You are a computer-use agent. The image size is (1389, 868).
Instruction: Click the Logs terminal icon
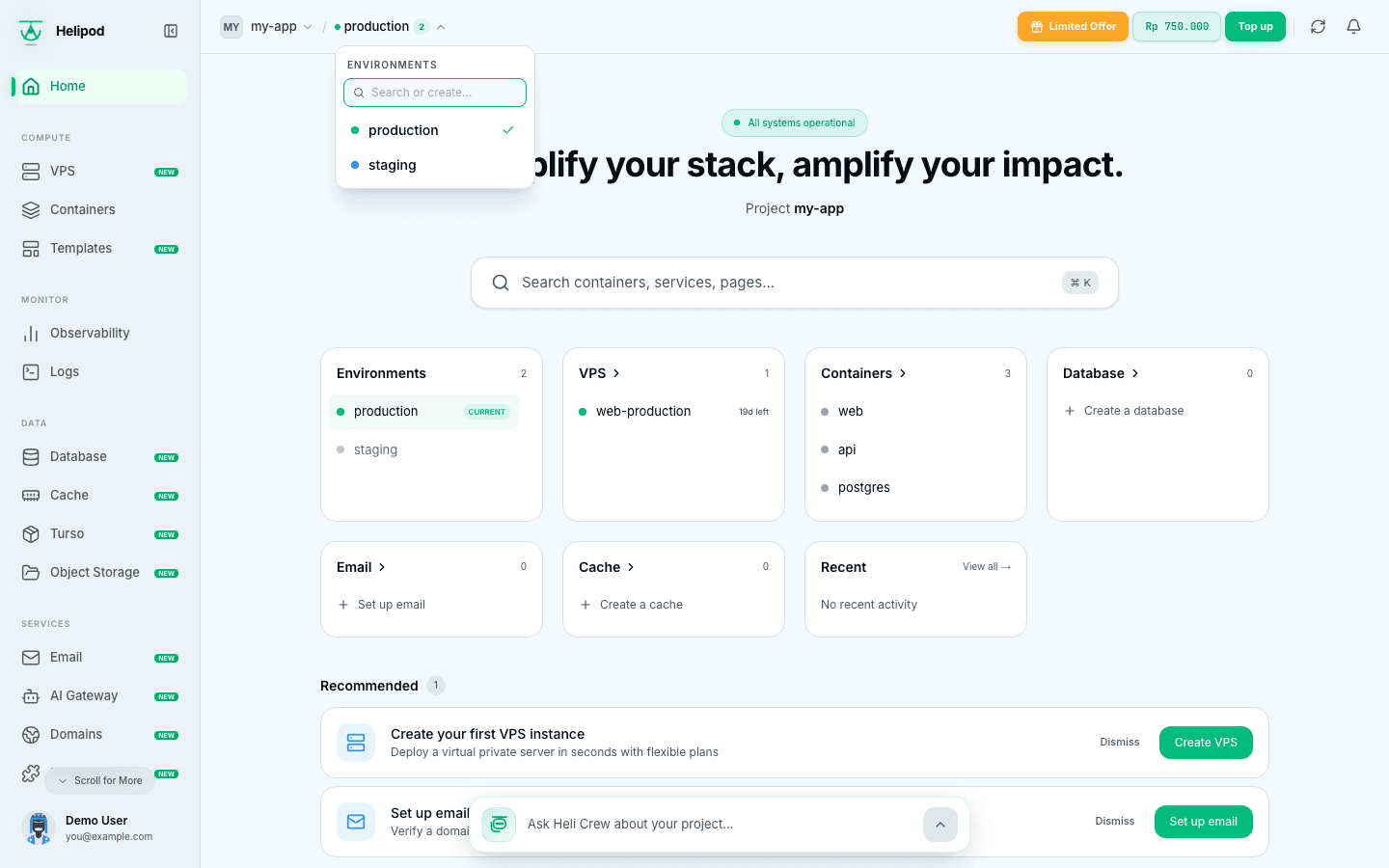[31, 371]
